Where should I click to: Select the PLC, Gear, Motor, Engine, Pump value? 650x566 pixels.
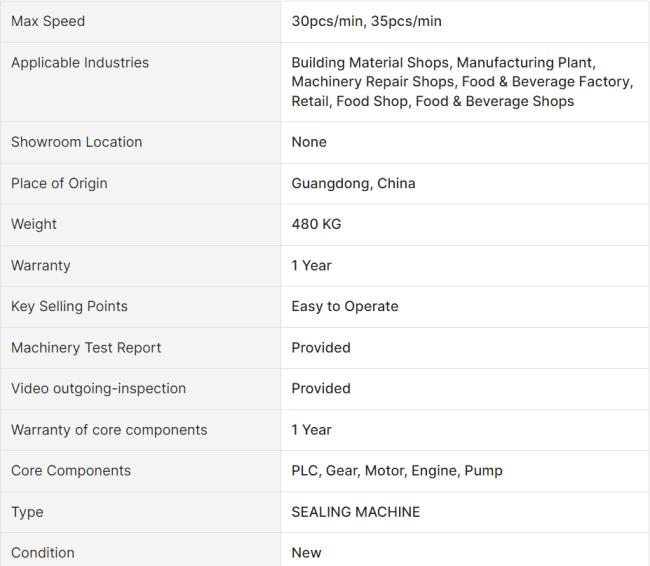[x=397, y=471]
